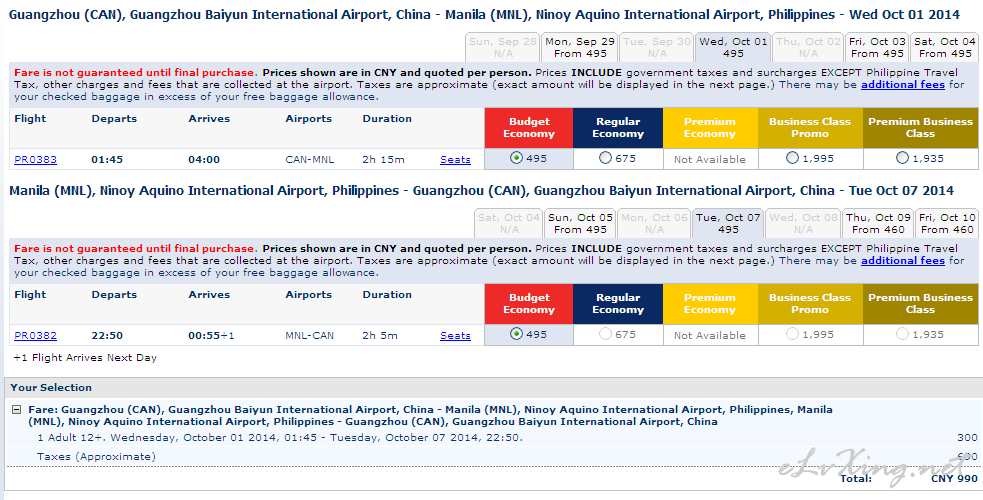The image size is (983, 500).
Task: Select Regular Economy 675 for PR0383
Action: point(605,158)
